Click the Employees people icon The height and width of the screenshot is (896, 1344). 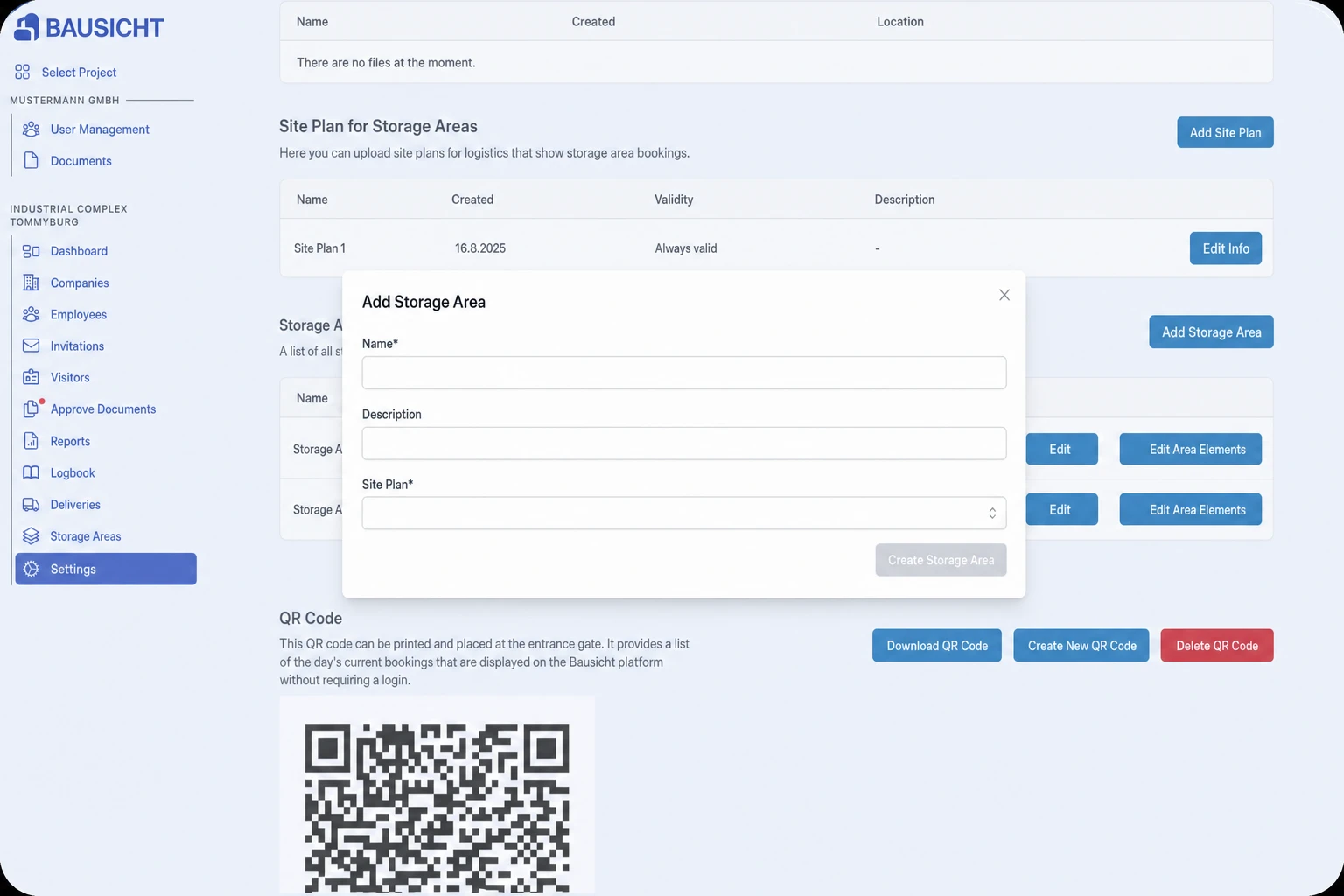31,314
